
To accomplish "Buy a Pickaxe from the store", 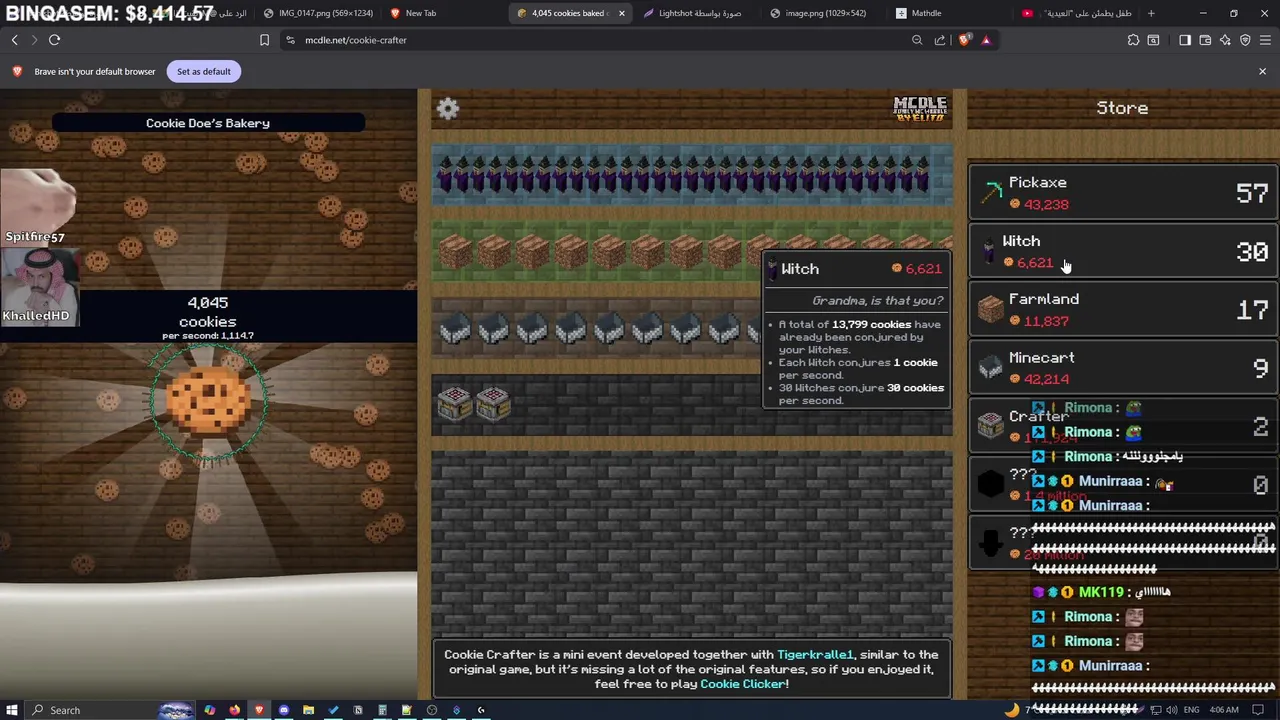I will coord(1124,193).
